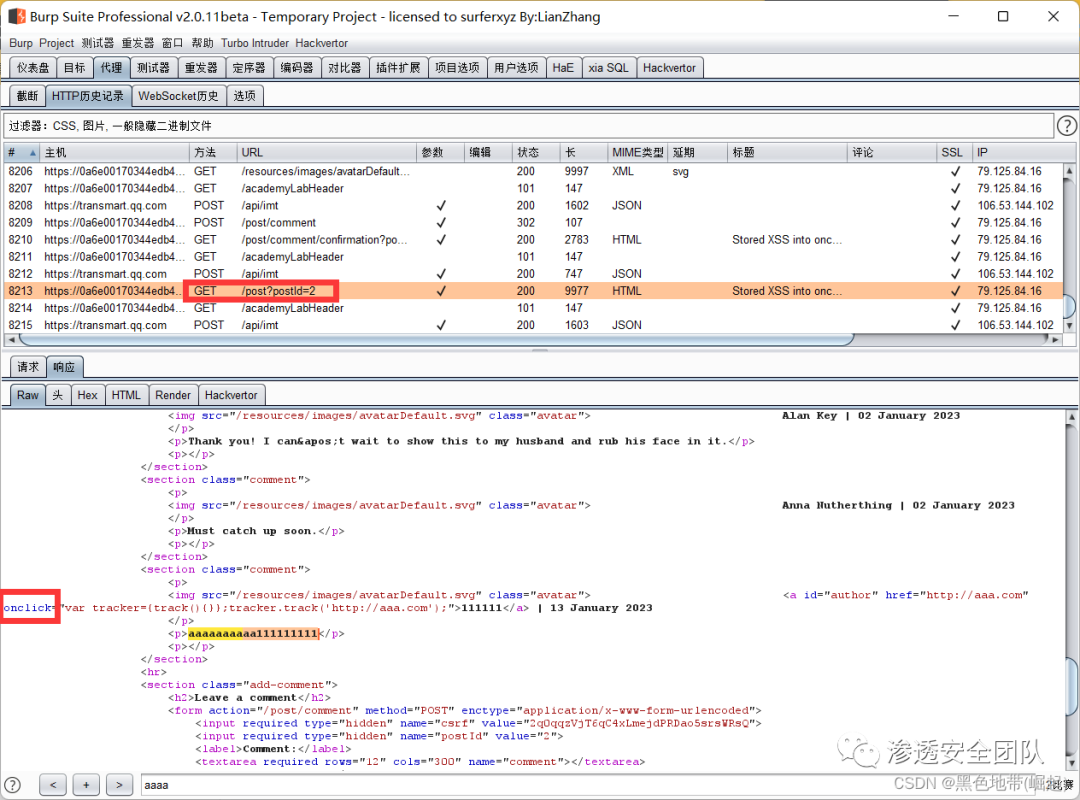Go to next search match button
This screenshot has width=1080, height=800.
(x=119, y=784)
